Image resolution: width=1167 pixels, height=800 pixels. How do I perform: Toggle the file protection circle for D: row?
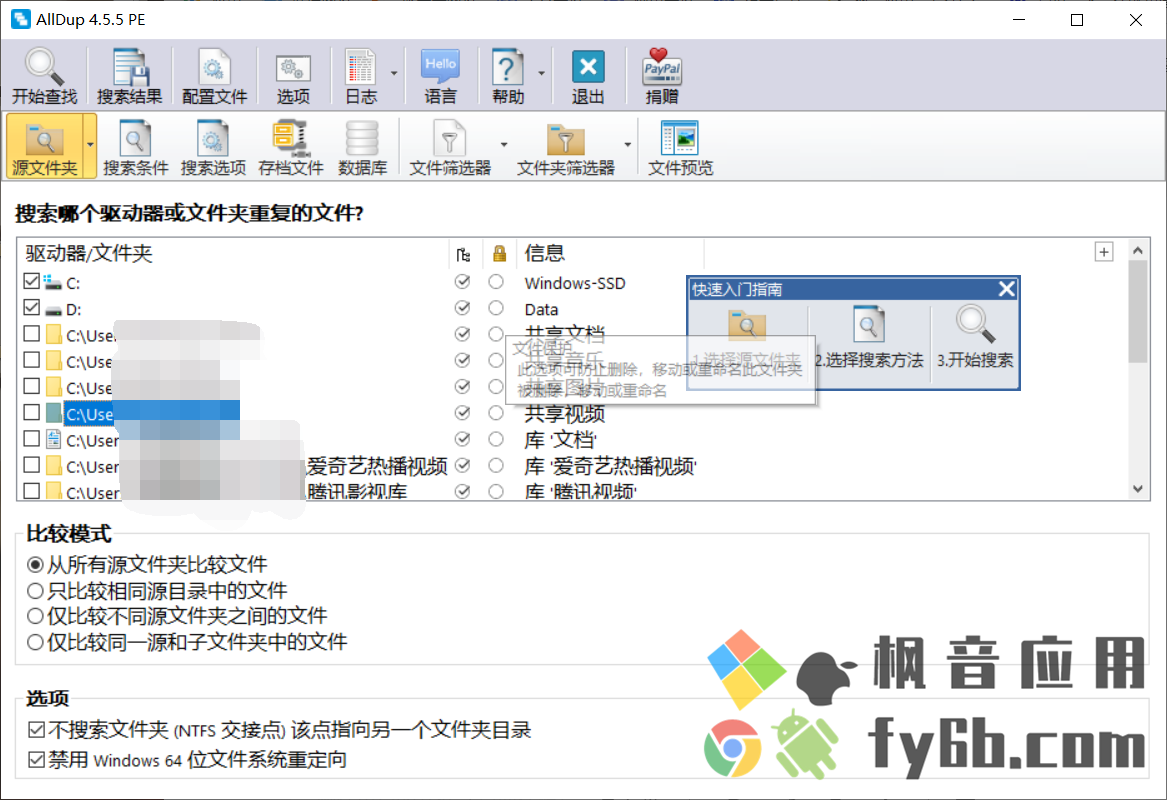(x=496, y=307)
